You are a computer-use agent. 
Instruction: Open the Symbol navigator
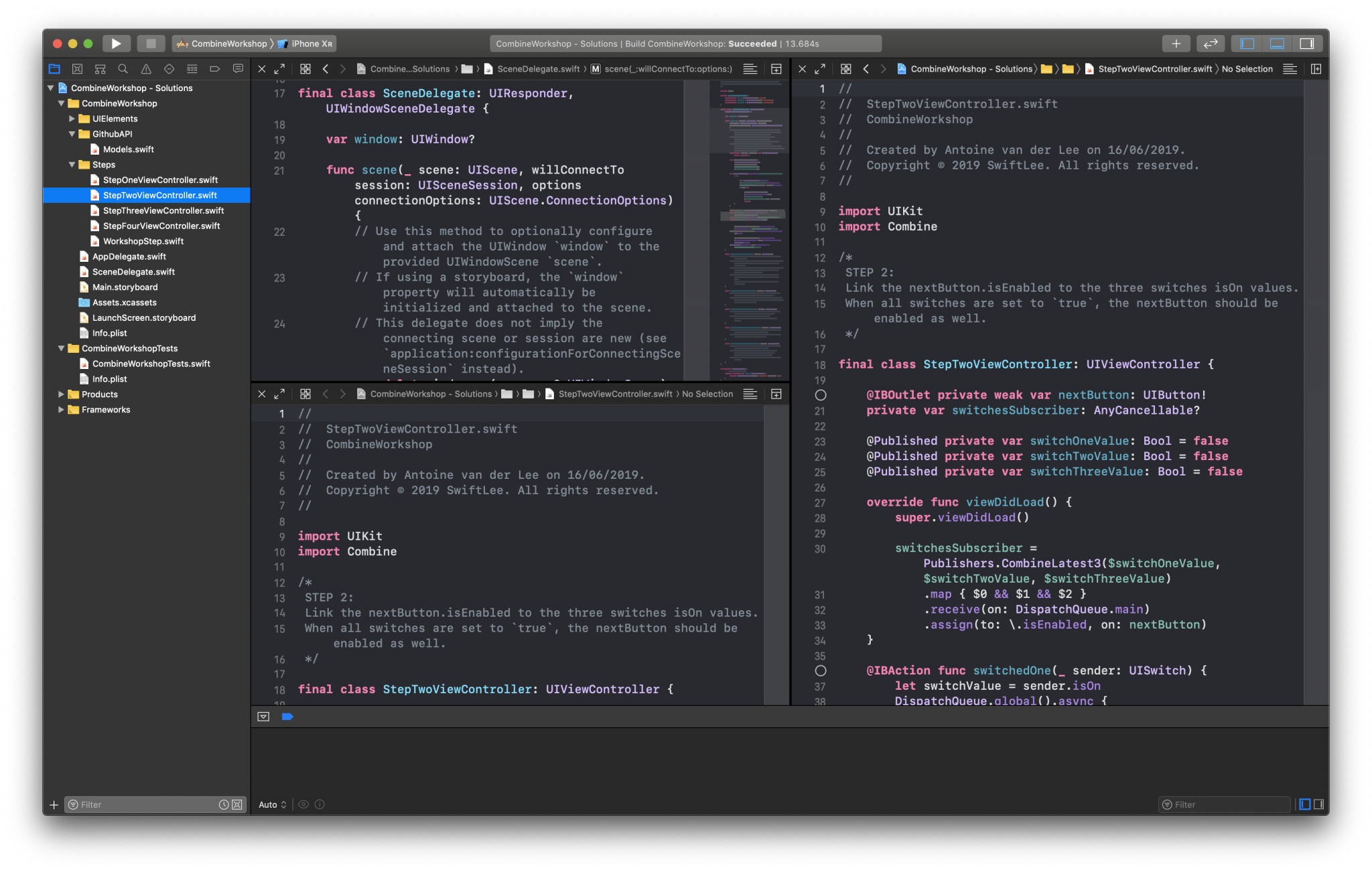tap(100, 68)
